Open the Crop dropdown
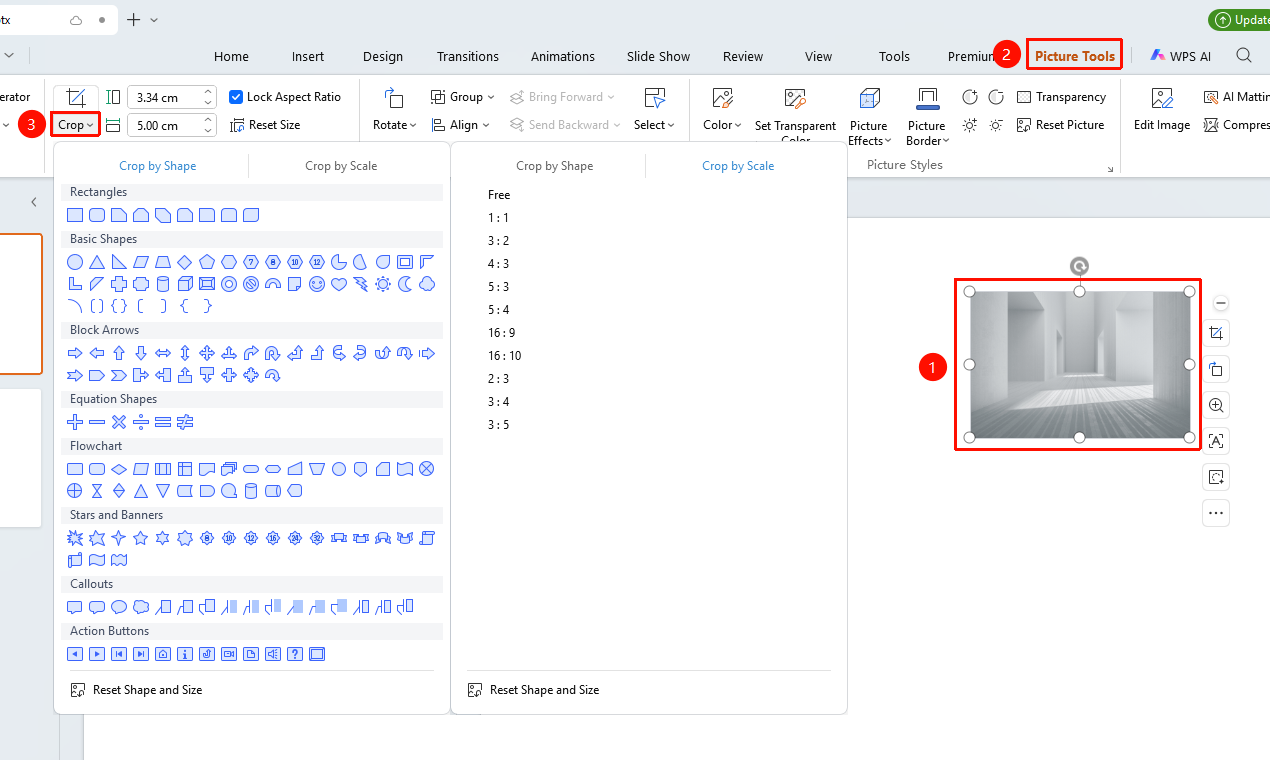 pos(76,125)
